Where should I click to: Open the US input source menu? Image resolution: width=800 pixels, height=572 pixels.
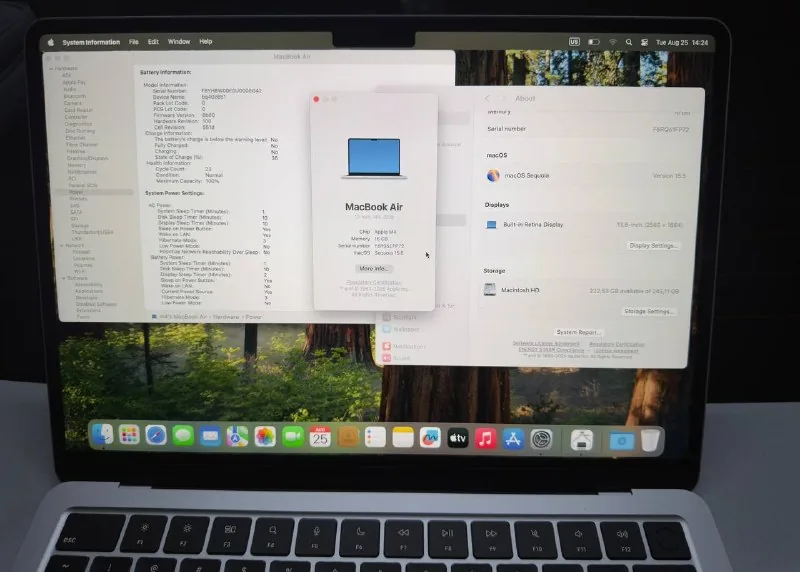pyautogui.click(x=574, y=42)
